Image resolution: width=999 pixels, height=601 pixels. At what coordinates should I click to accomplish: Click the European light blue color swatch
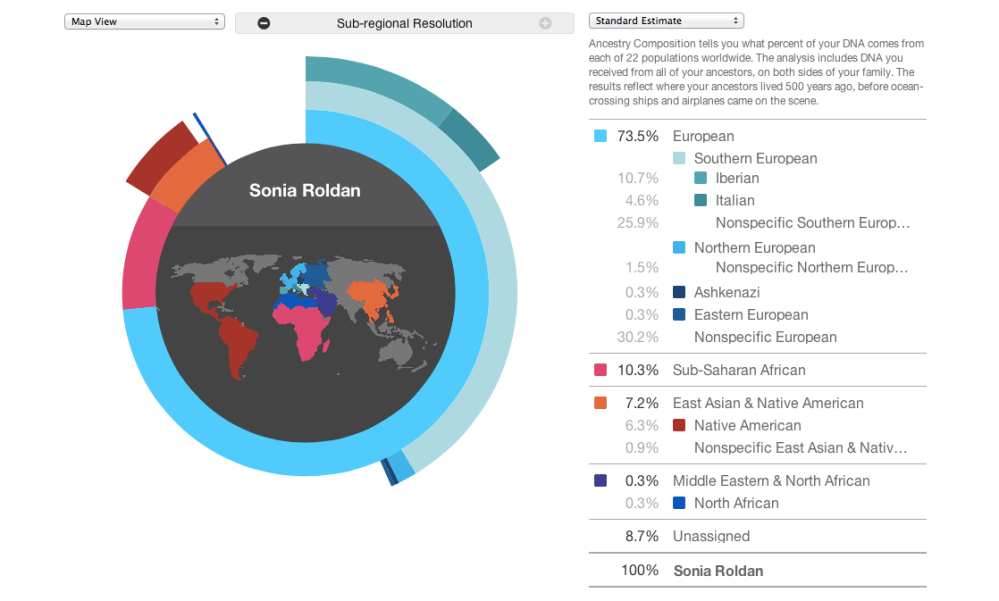[x=600, y=136]
